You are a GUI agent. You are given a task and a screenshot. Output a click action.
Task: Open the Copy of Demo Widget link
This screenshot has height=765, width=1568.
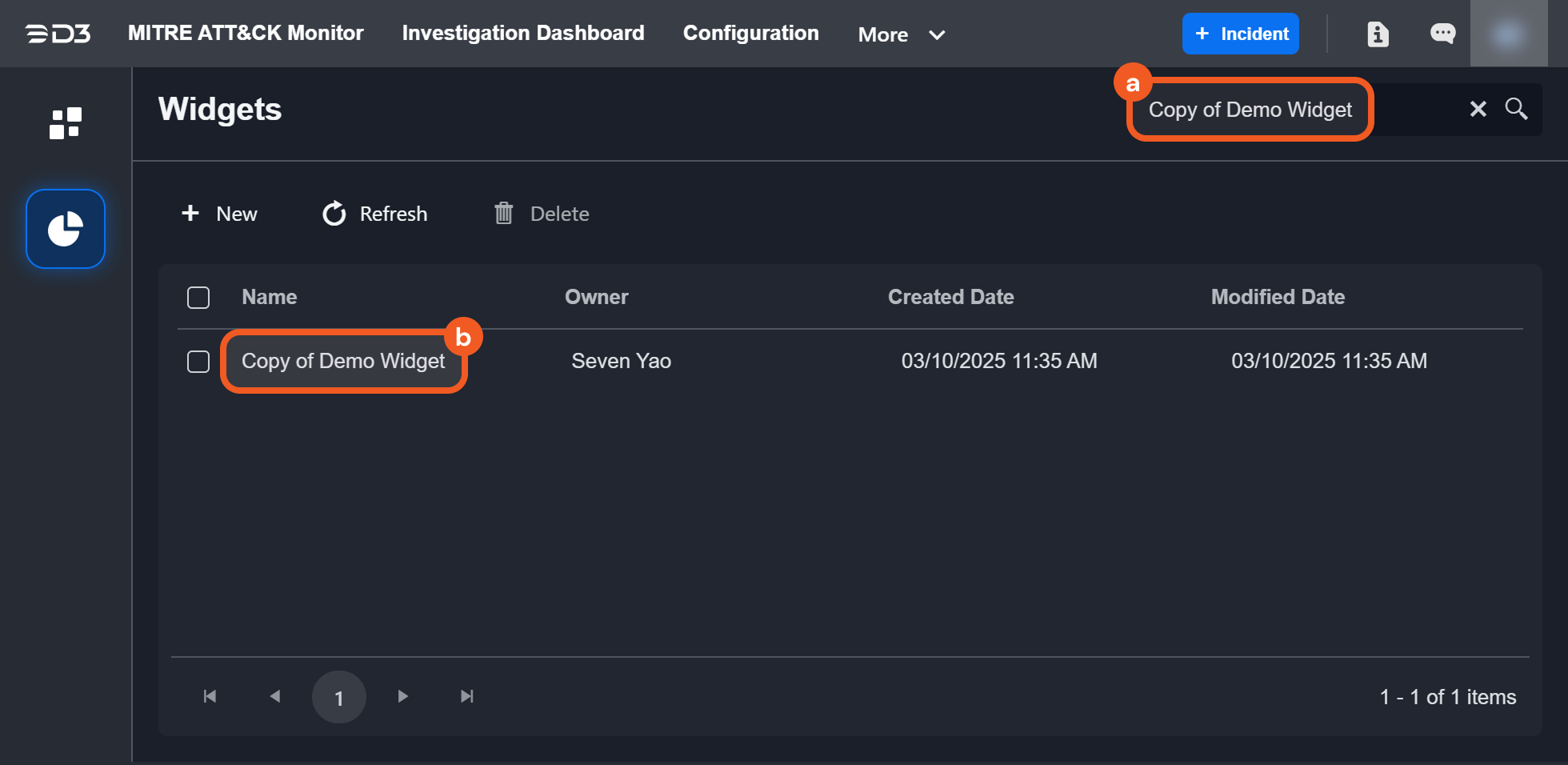[x=343, y=361]
